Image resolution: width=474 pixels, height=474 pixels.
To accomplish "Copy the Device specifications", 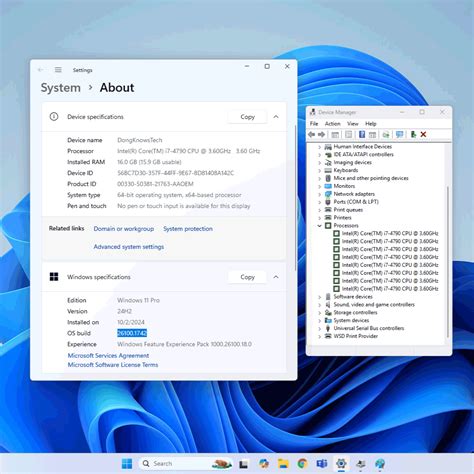I will tap(247, 117).
